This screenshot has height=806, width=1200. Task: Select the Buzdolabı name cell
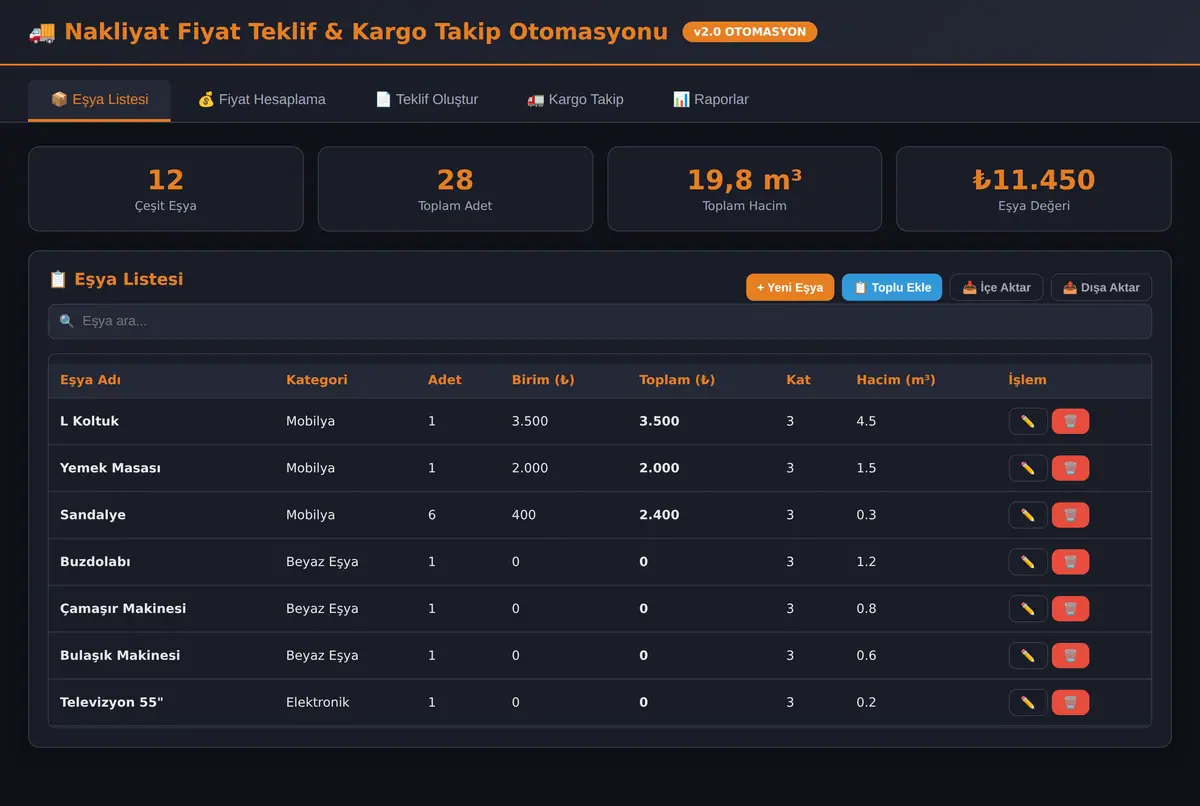[95, 562]
